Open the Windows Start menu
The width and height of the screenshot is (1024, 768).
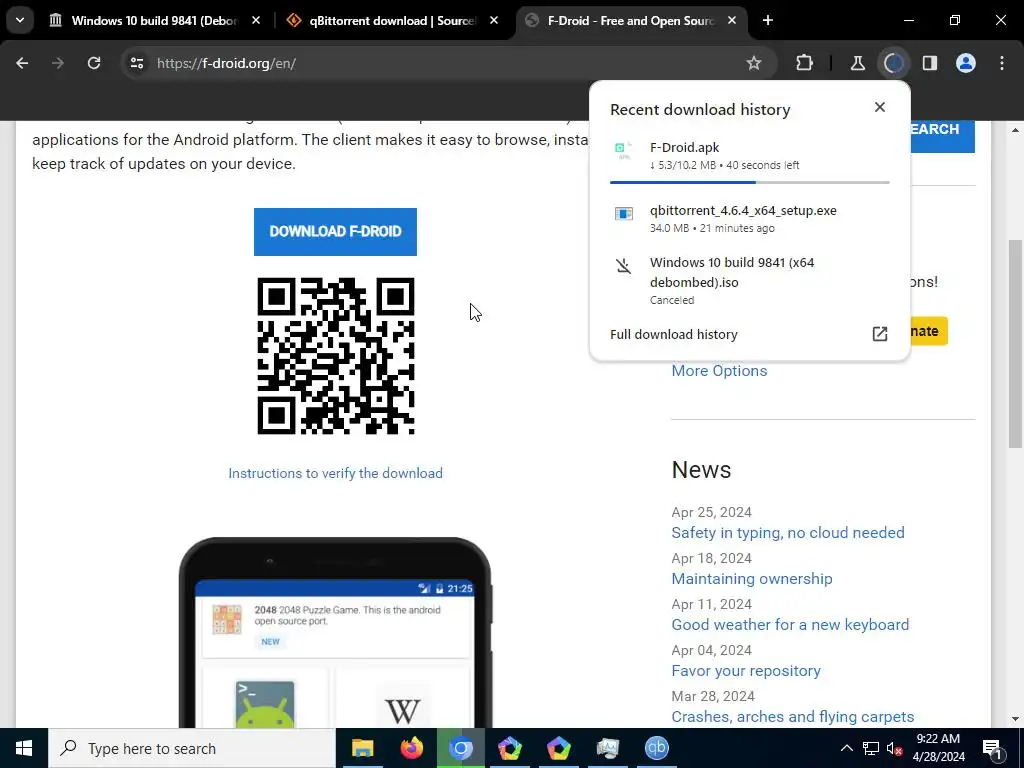[x=24, y=748]
